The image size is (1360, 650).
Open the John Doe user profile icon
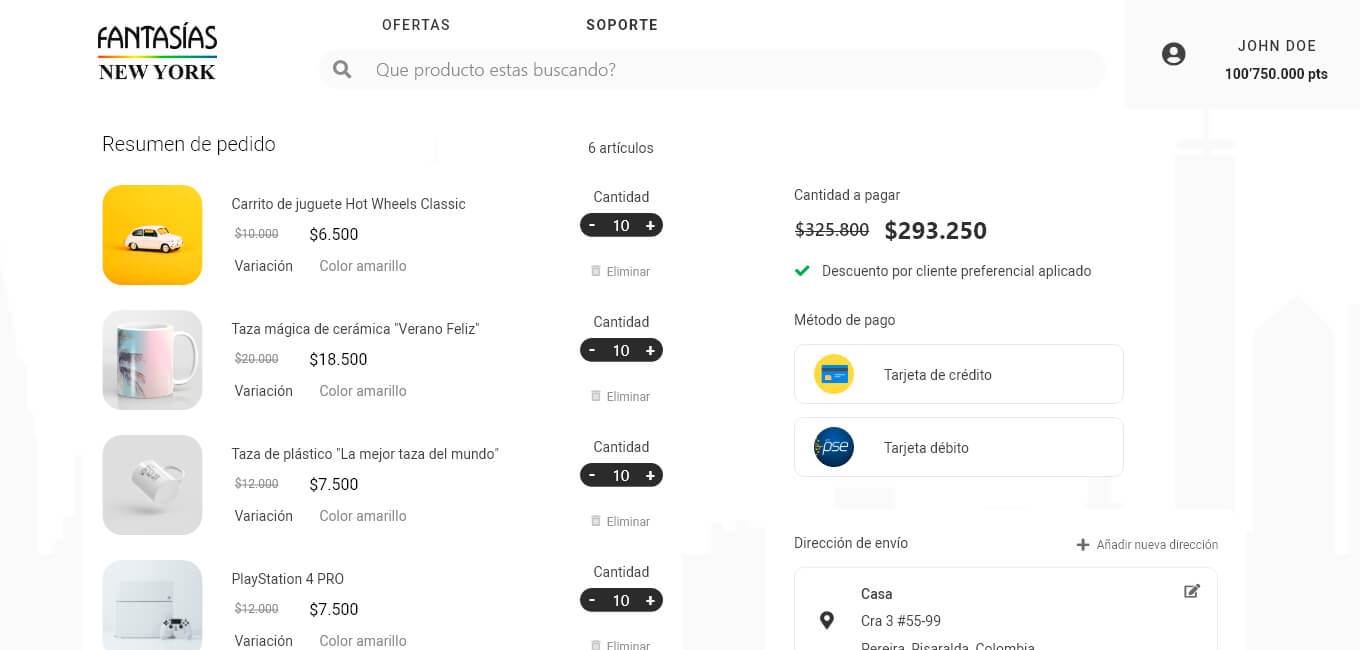pyautogui.click(x=1174, y=54)
